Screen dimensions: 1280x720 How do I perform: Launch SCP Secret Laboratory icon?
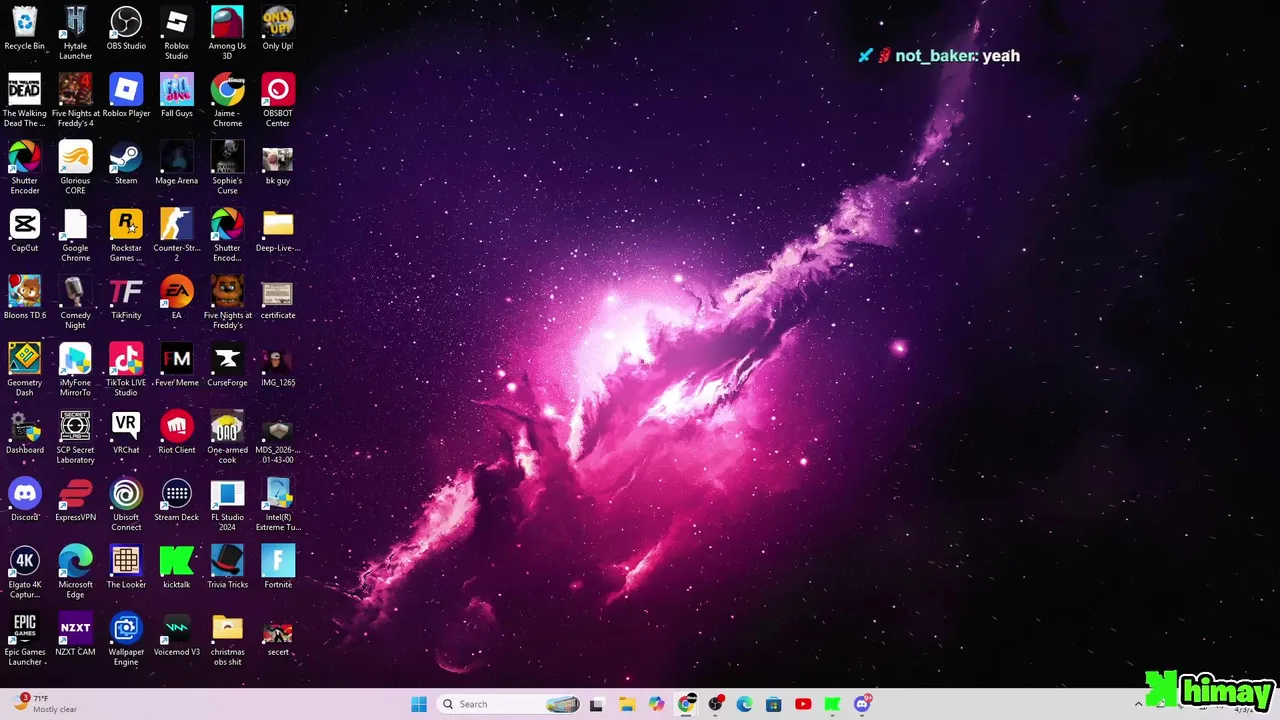tap(75, 436)
